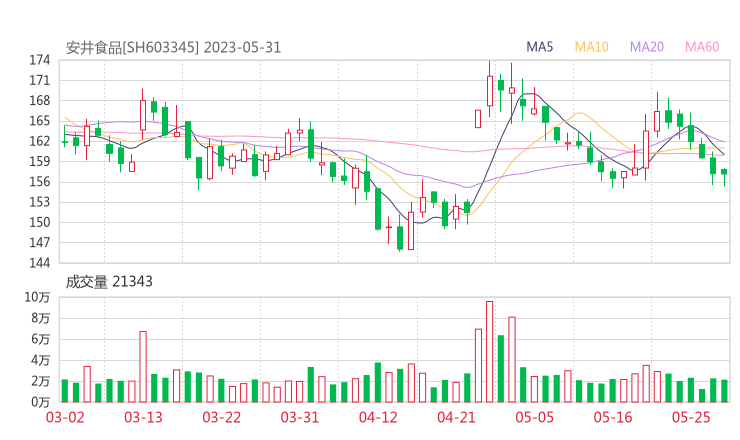Click the 168 price axis label
Viewport: 740px width, 440px height.
[40, 101]
